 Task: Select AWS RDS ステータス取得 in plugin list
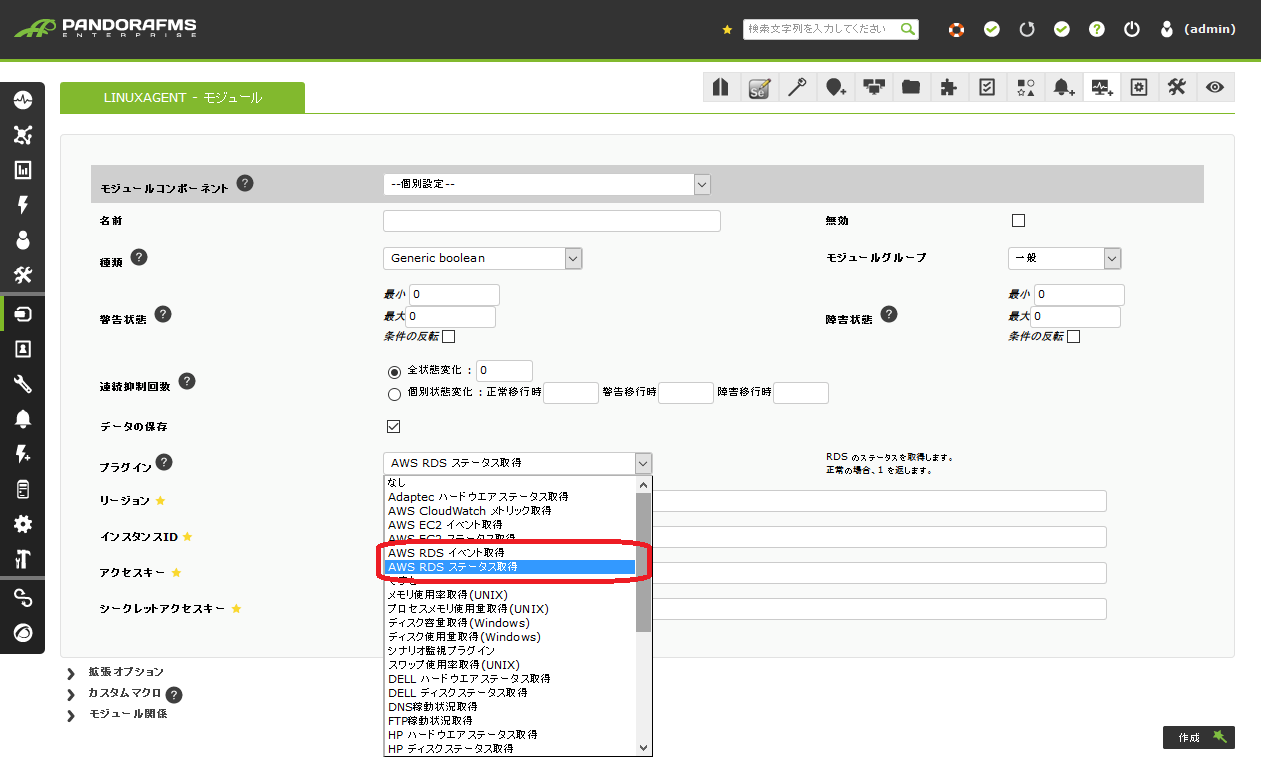[x=510, y=566]
